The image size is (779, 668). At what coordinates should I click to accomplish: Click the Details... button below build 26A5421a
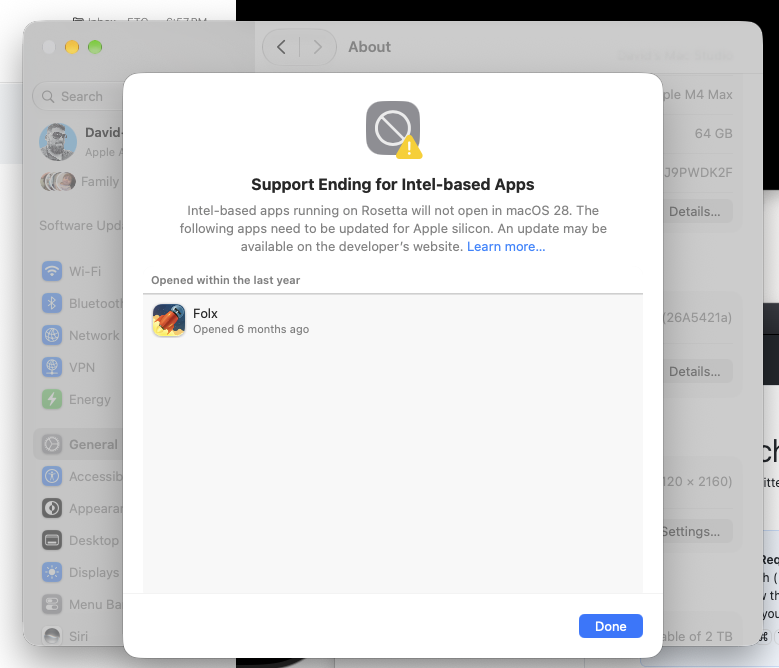(x=695, y=371)
